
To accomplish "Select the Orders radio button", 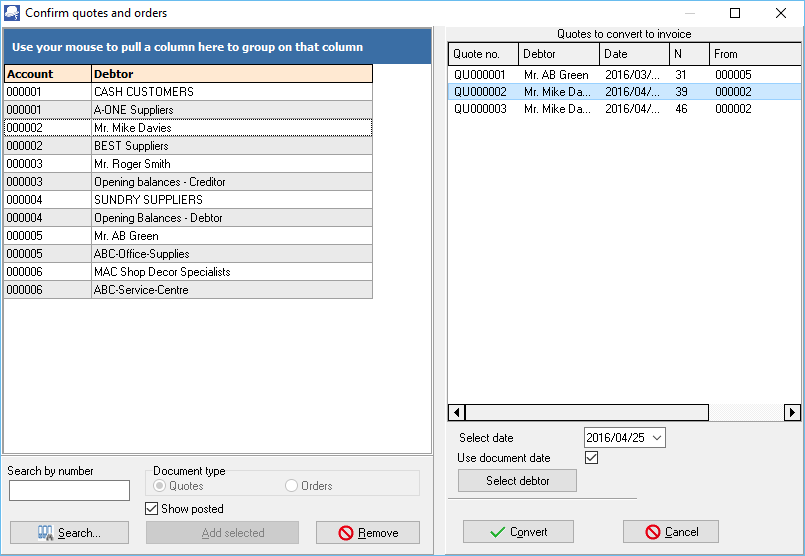I will coord(292,486).
